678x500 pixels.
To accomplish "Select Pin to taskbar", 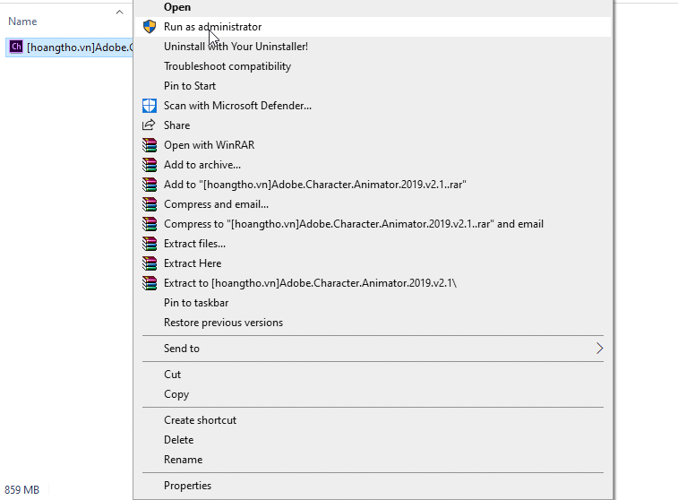I will tap(373, 303).
